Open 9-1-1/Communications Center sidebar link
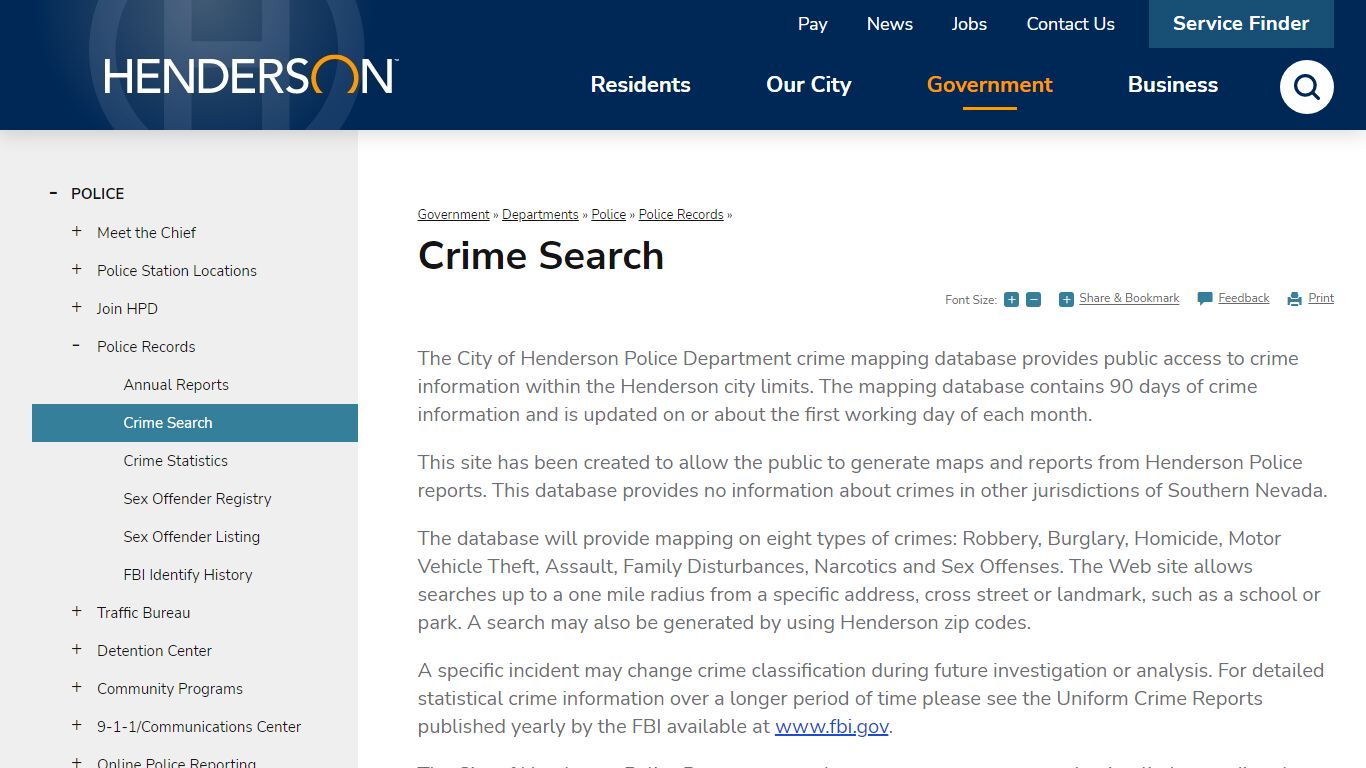The width and height of the screenshot is (1366, 768). (199, 727)
